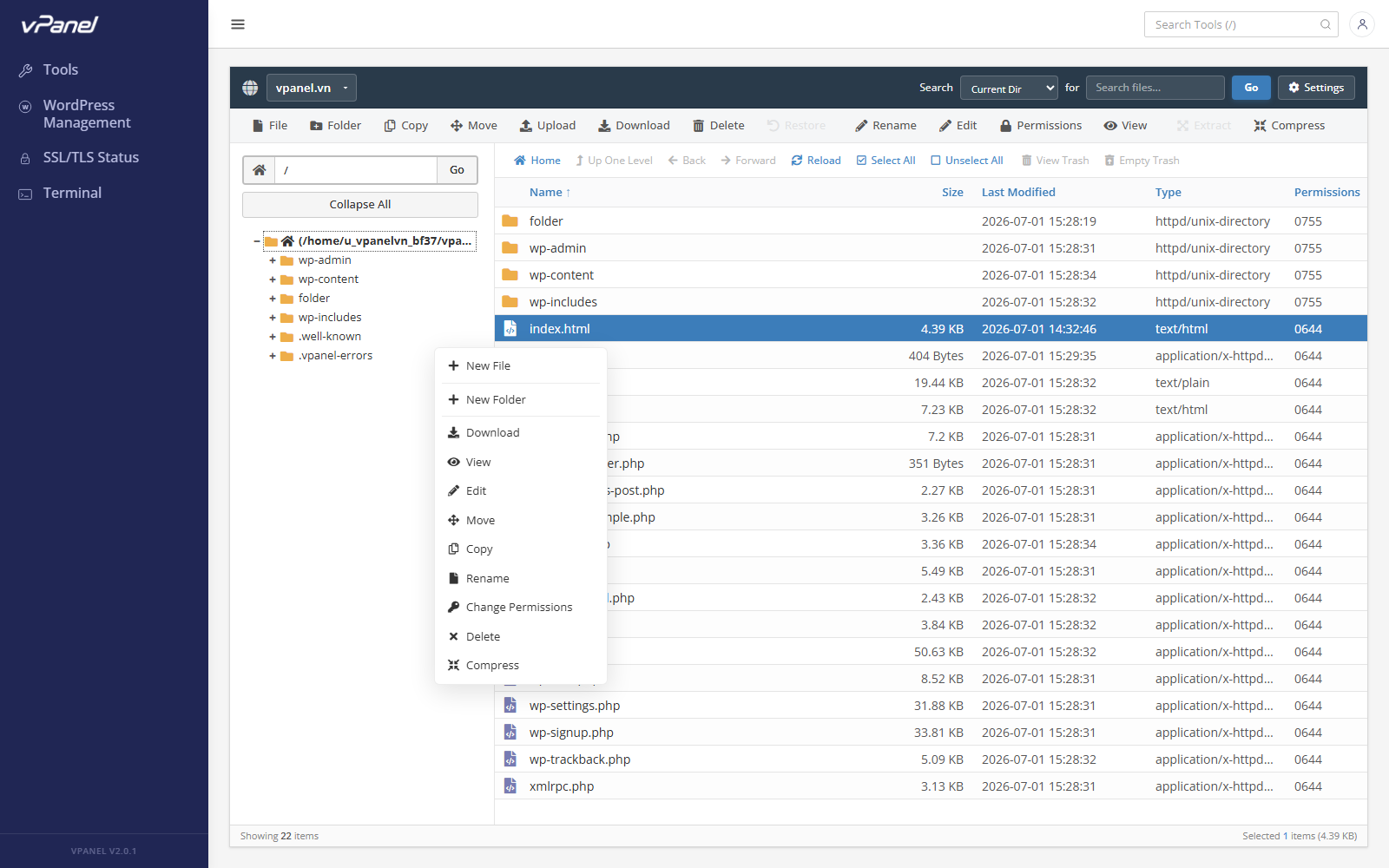
Task: Focus the directory path input
Action: coord(356,170)
